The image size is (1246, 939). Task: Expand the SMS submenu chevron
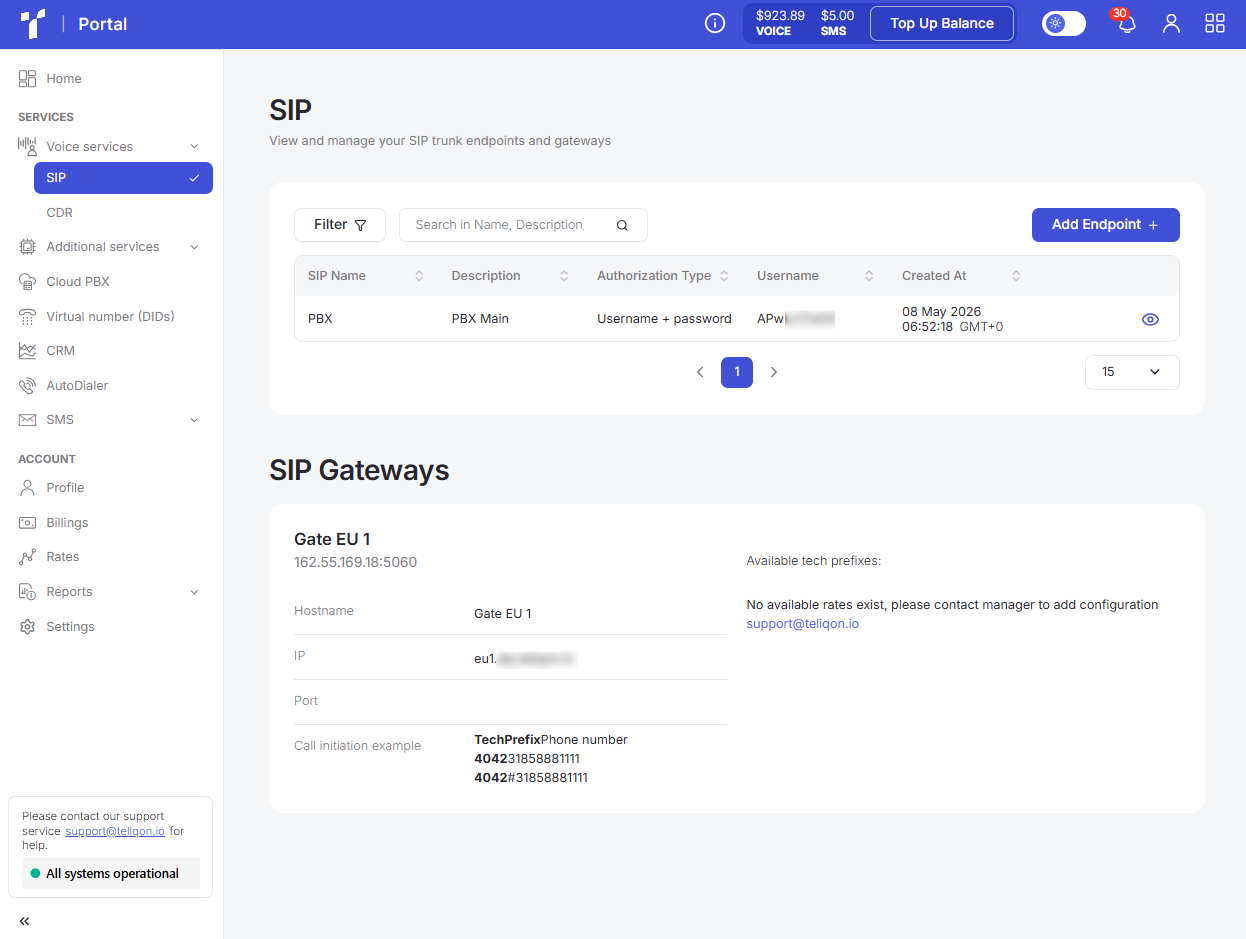click(x=195, y=420)
